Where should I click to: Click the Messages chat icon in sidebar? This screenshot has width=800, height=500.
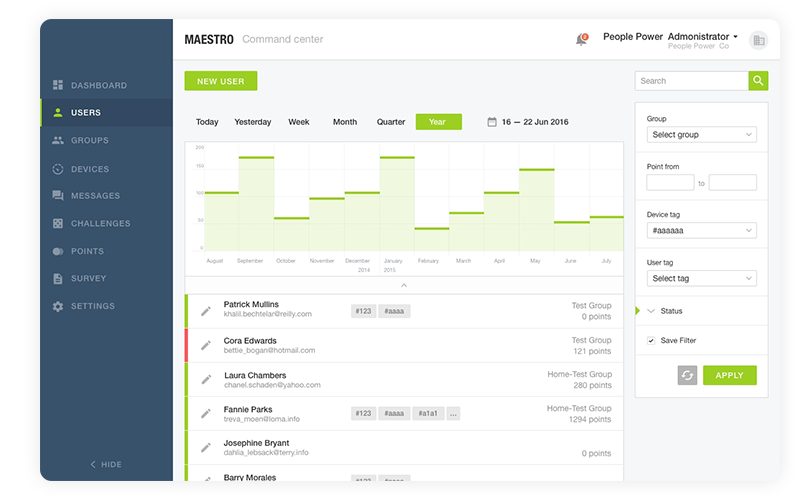click(58, 195)
